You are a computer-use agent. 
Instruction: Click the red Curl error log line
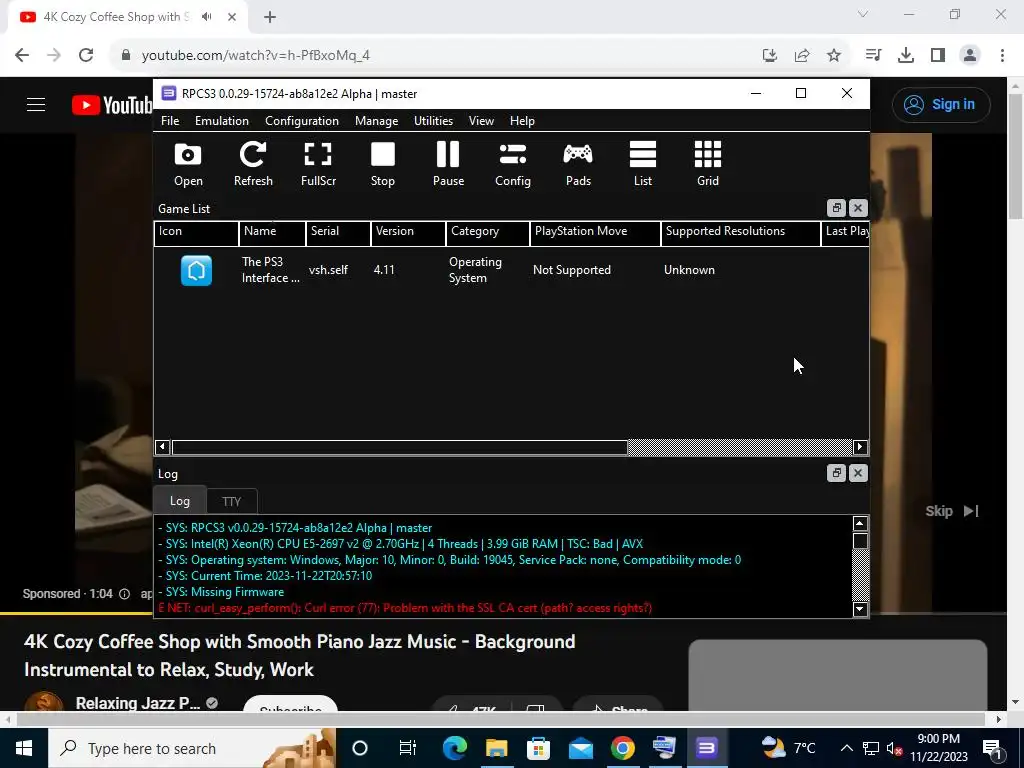coord(405,608)
